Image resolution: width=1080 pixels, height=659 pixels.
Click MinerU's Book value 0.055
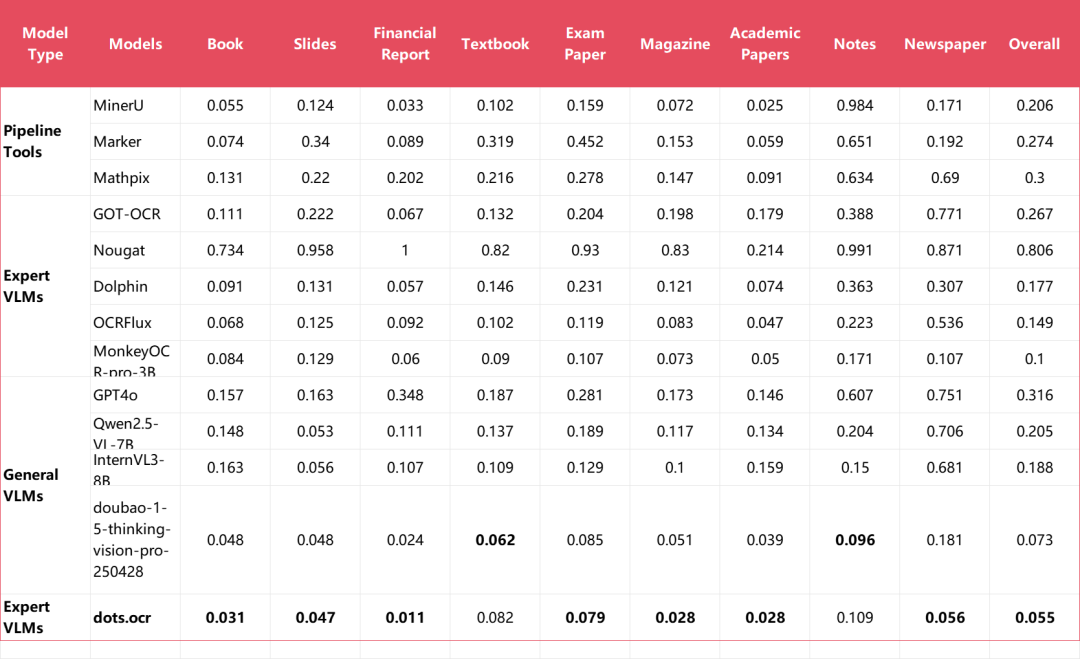pos(225,105)
